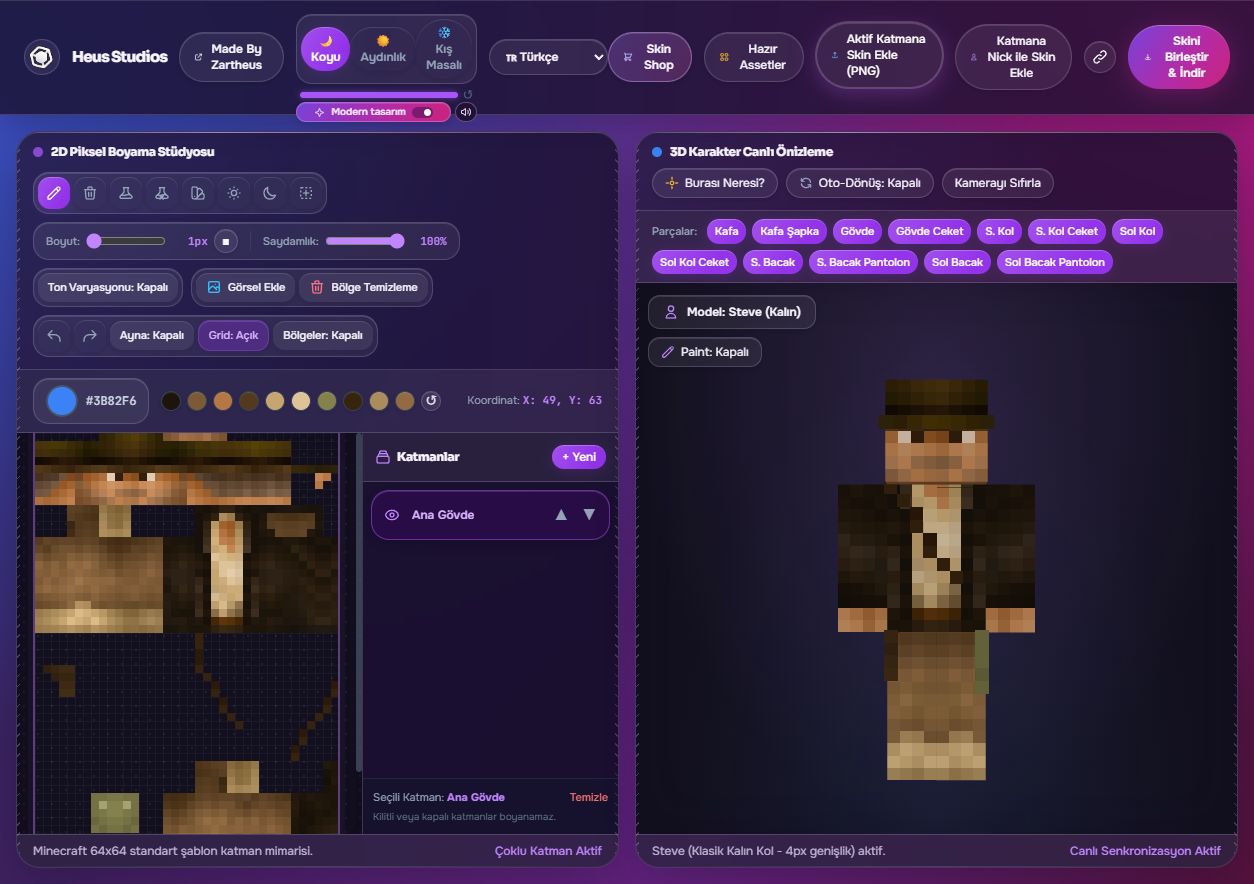Image resolution: width=1254 pixels, height=884 pixels.
Task: Click the chain link icon button
Action: 1100,57
